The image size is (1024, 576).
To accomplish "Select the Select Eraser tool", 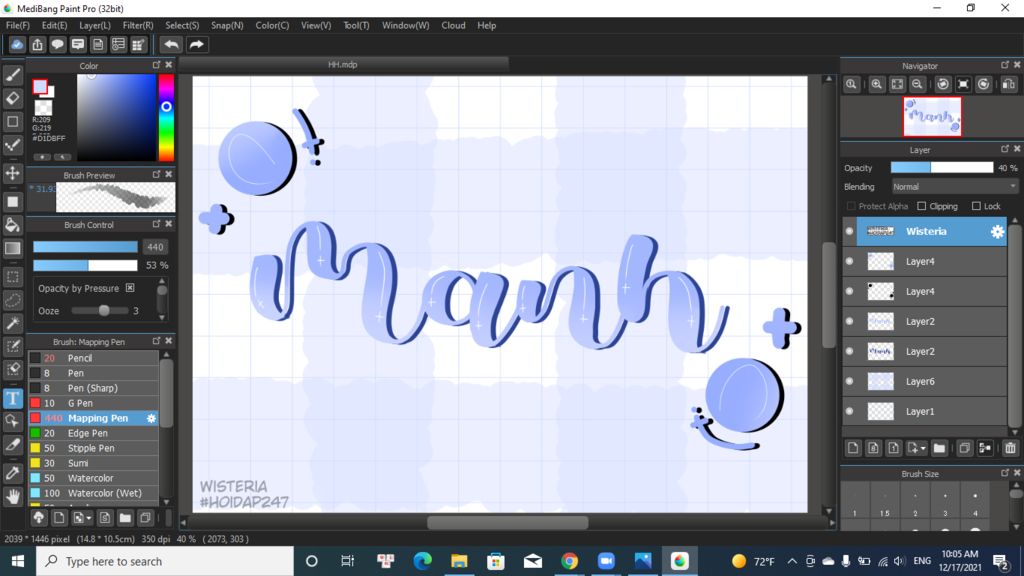I will (12, 369).
